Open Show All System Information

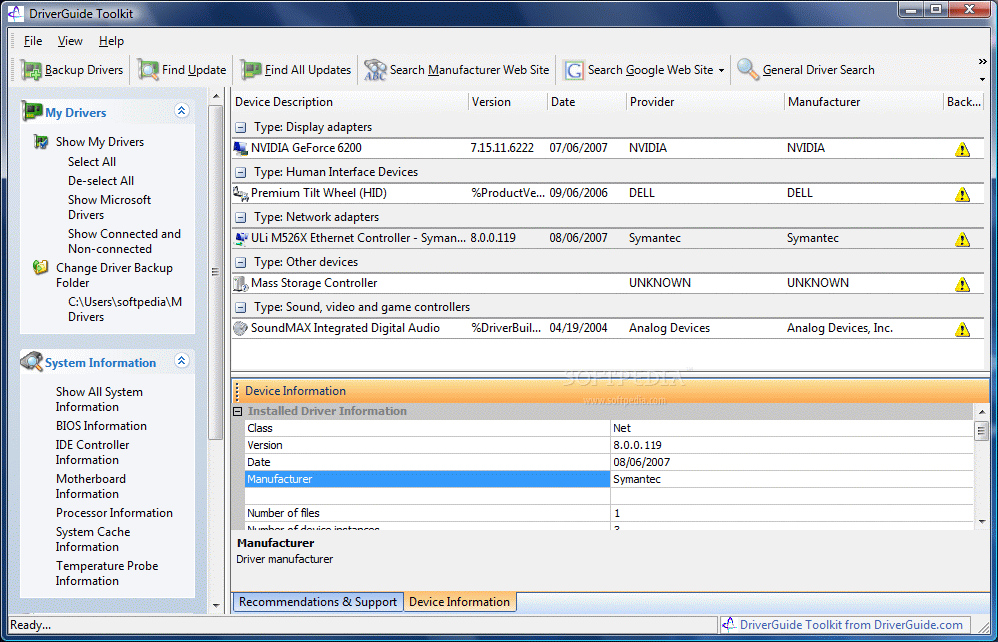[99, 400]
